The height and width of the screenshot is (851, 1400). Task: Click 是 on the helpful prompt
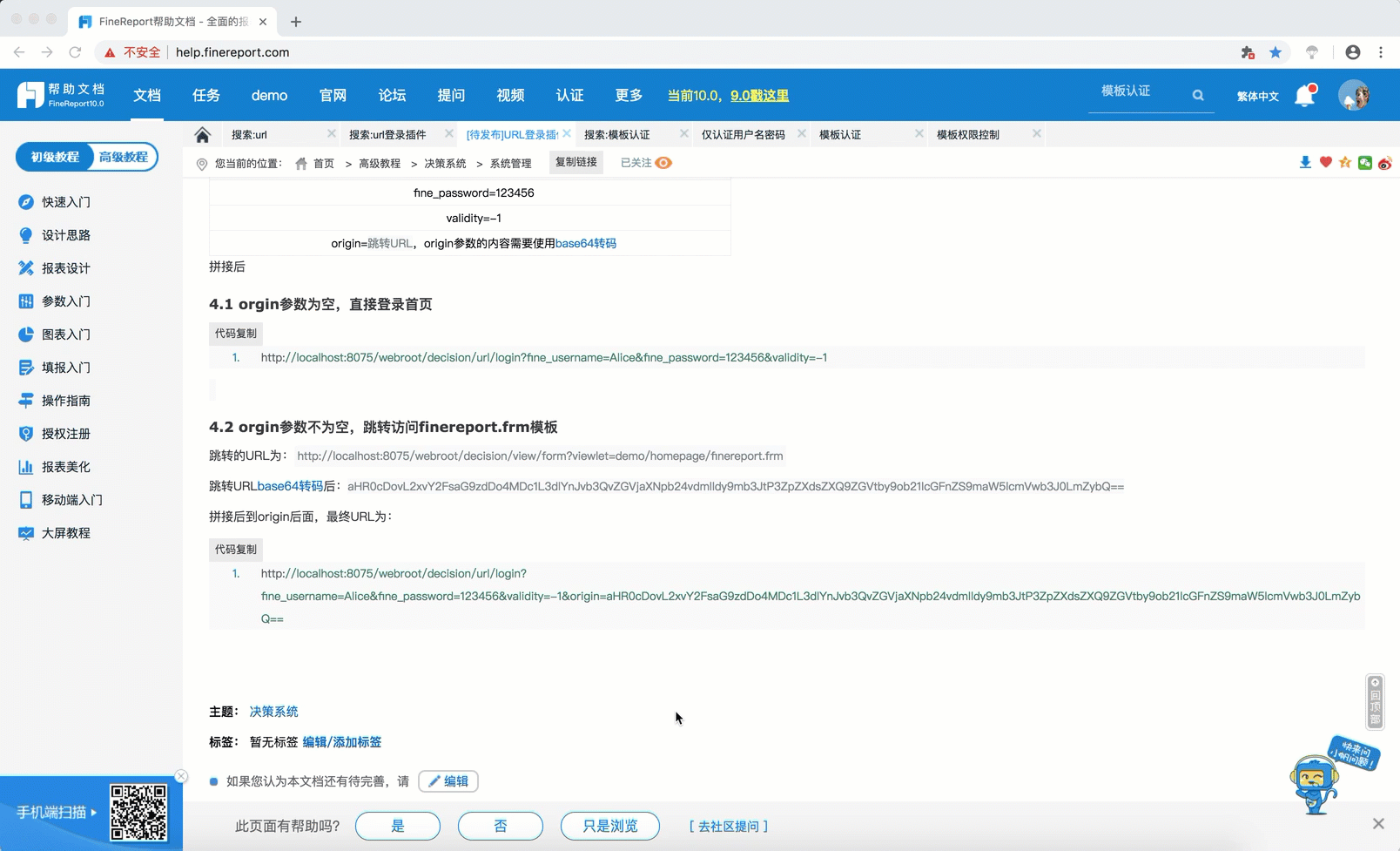pos(398,826)
